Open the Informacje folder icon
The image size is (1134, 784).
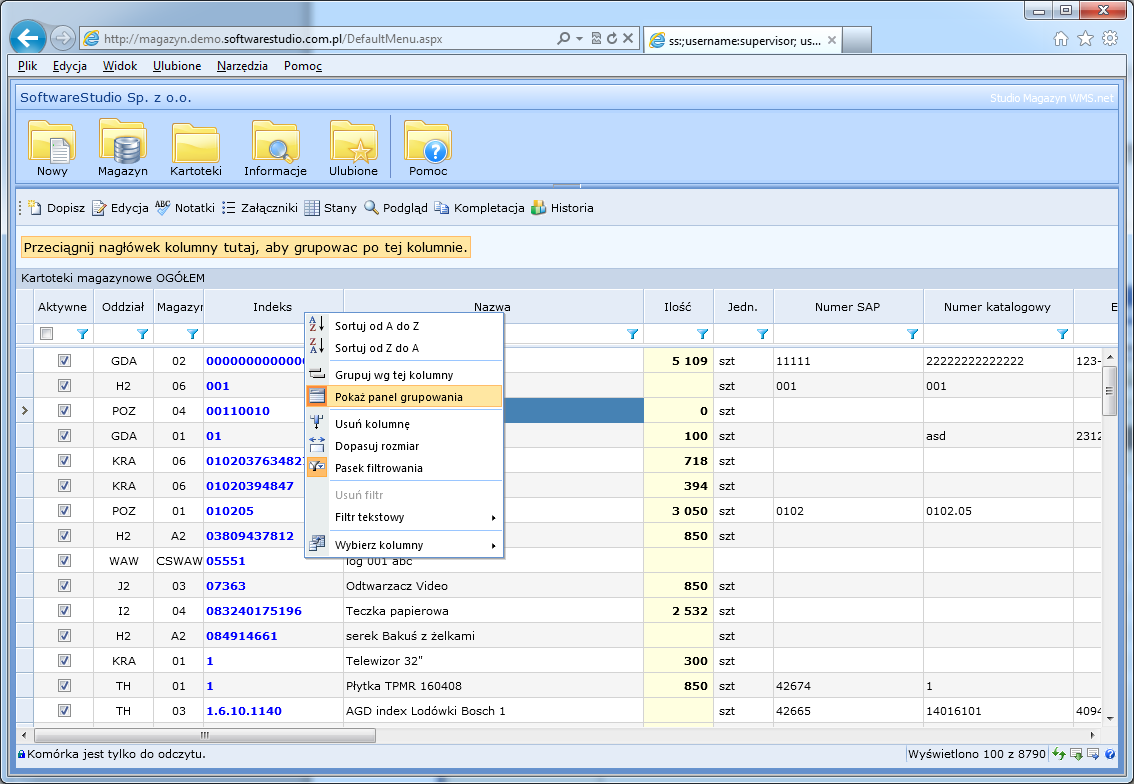coord(276,148)
